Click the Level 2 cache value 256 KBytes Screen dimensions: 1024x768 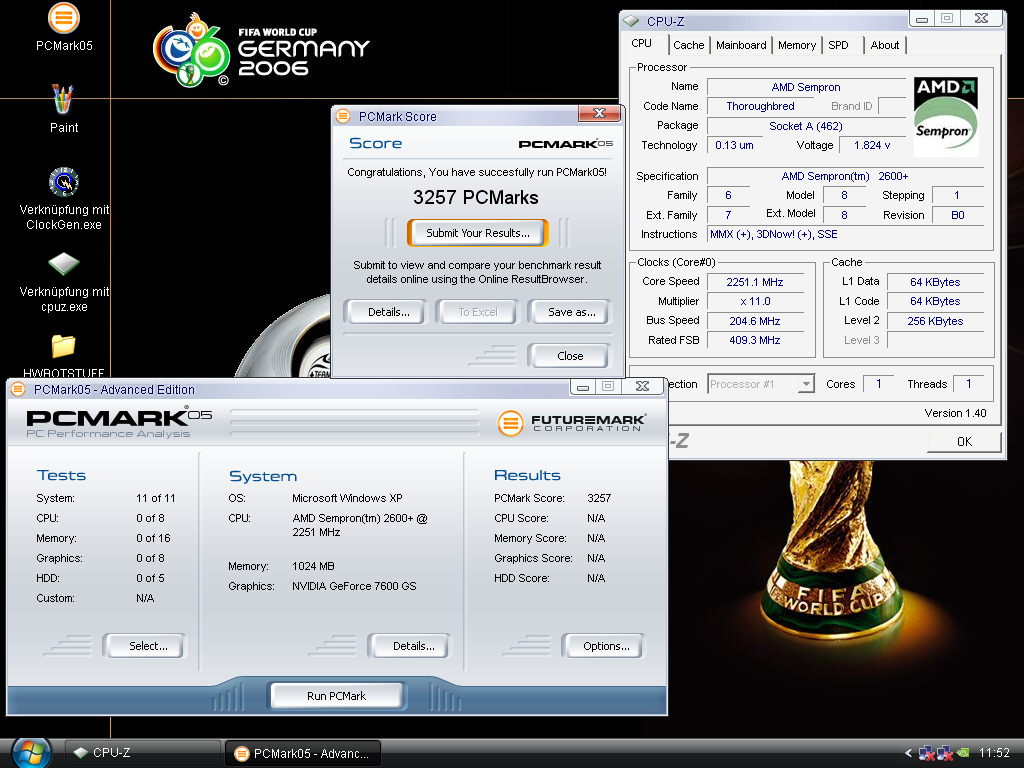pyautogui.click(x=935, y=321)
